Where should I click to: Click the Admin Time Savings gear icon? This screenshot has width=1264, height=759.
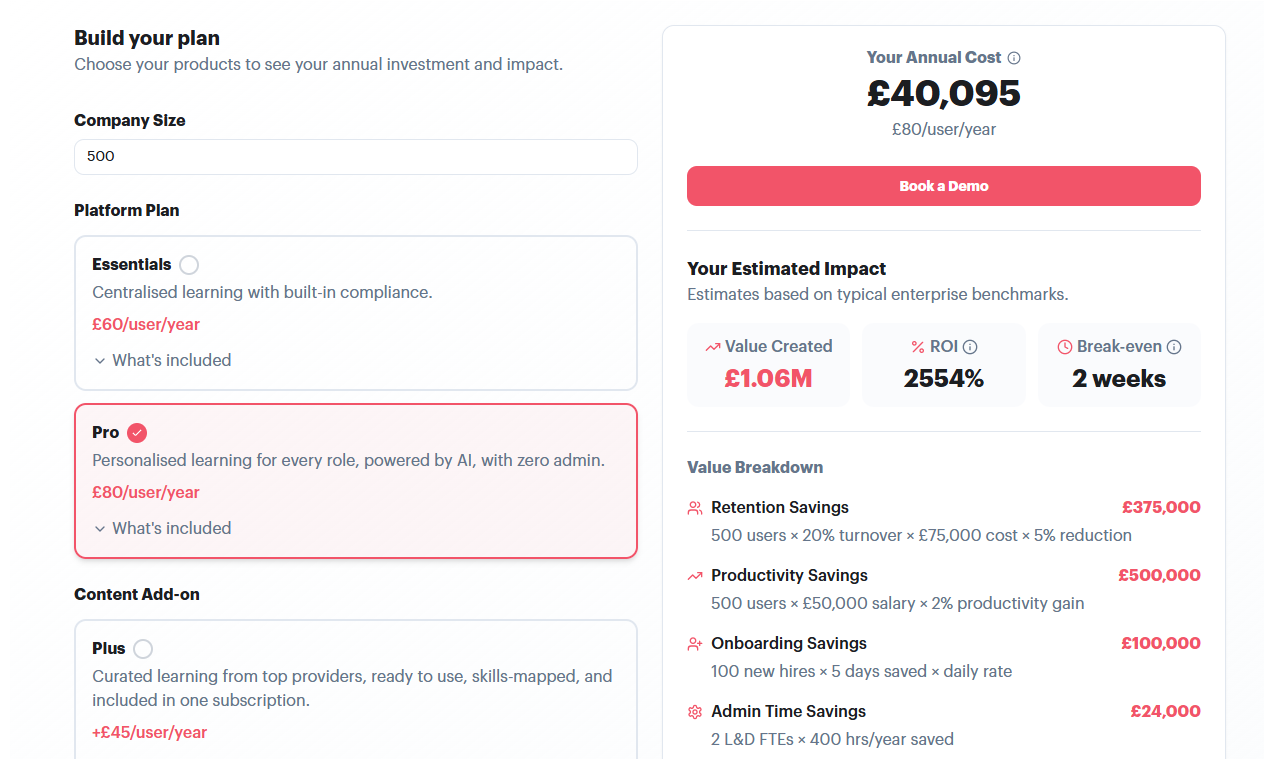(695, 712)
